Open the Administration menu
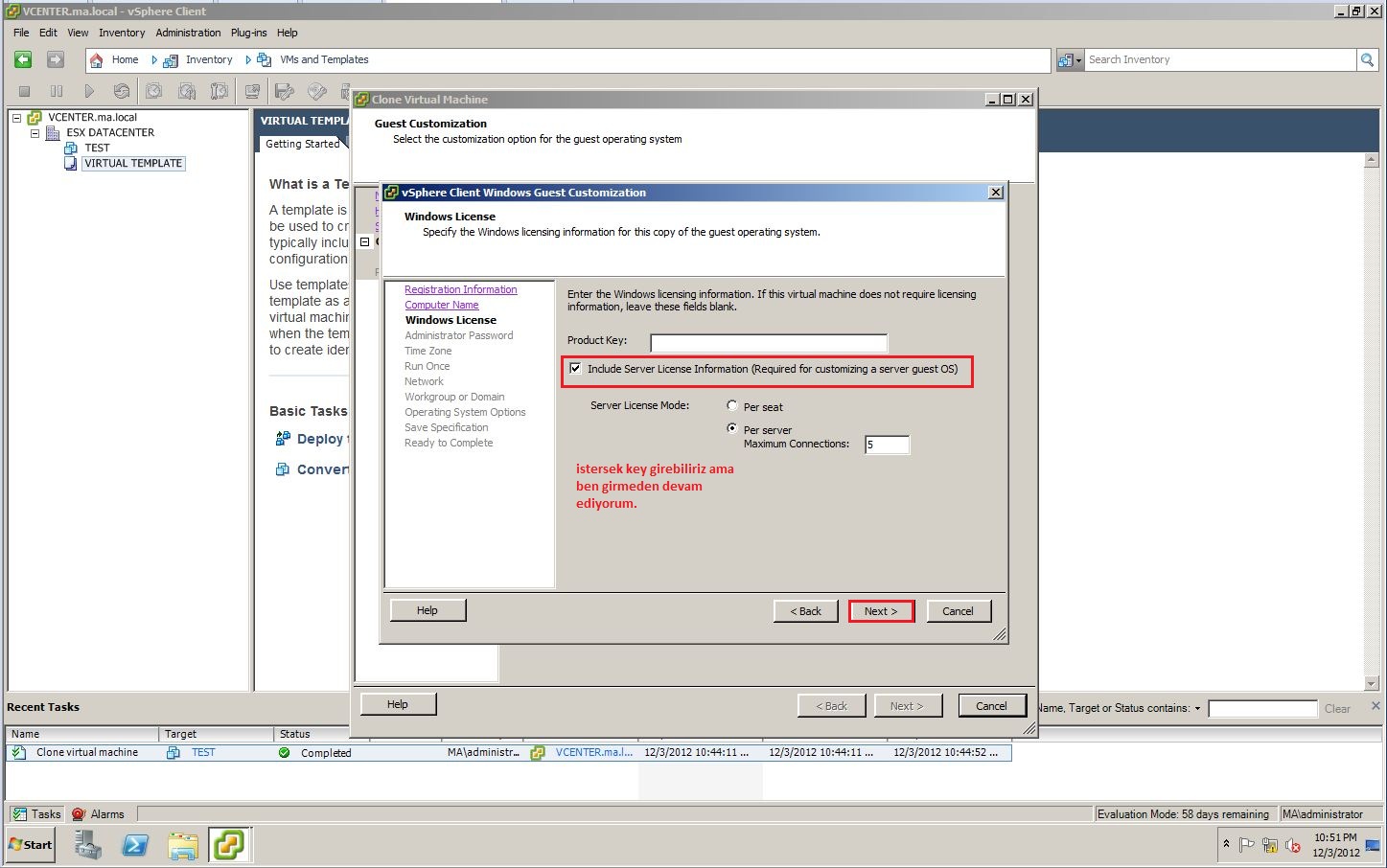The width and height of the screenshot is (1387, 868). 188,33
